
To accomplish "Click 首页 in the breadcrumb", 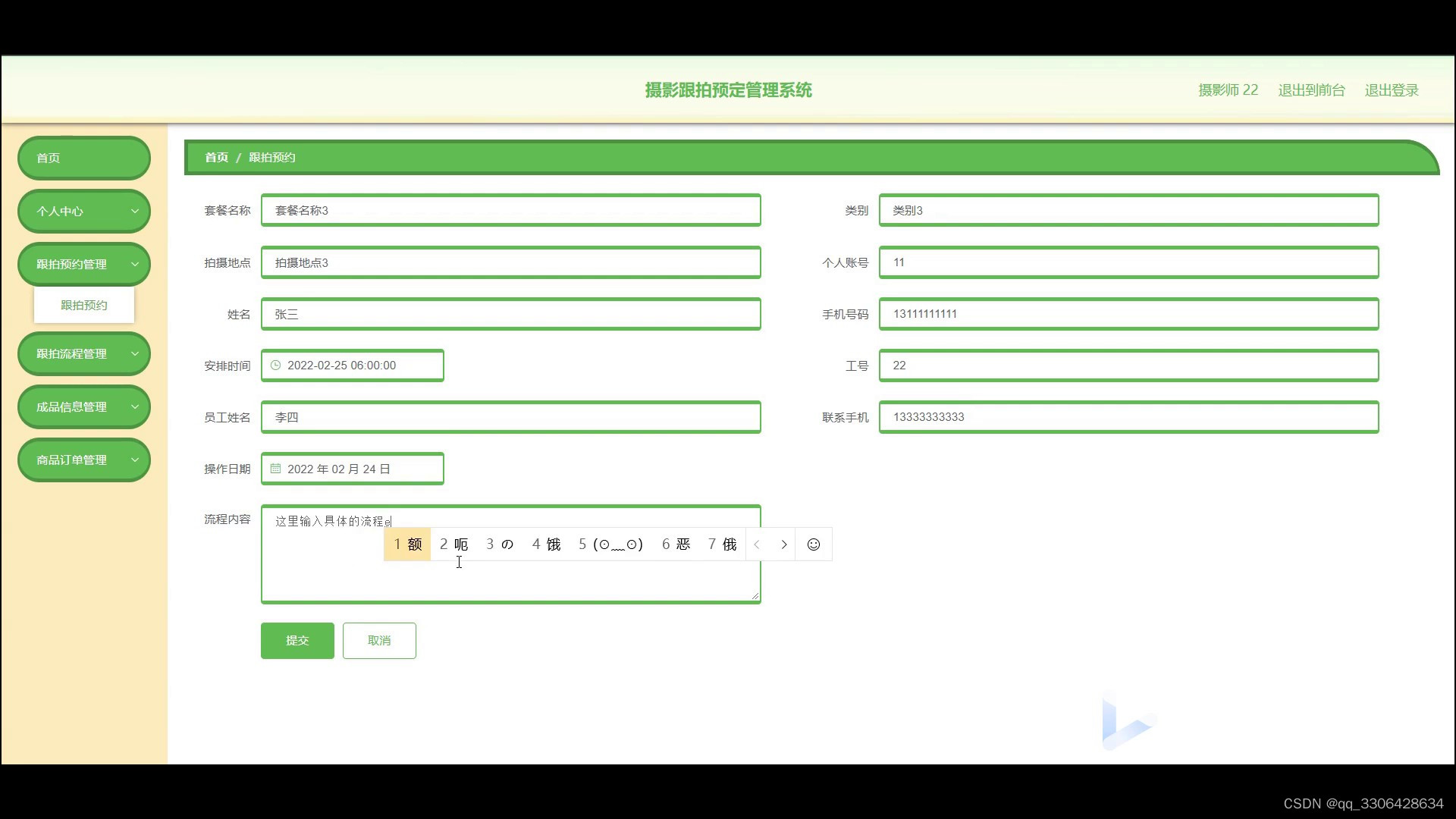I will click(x=216, y=158).
